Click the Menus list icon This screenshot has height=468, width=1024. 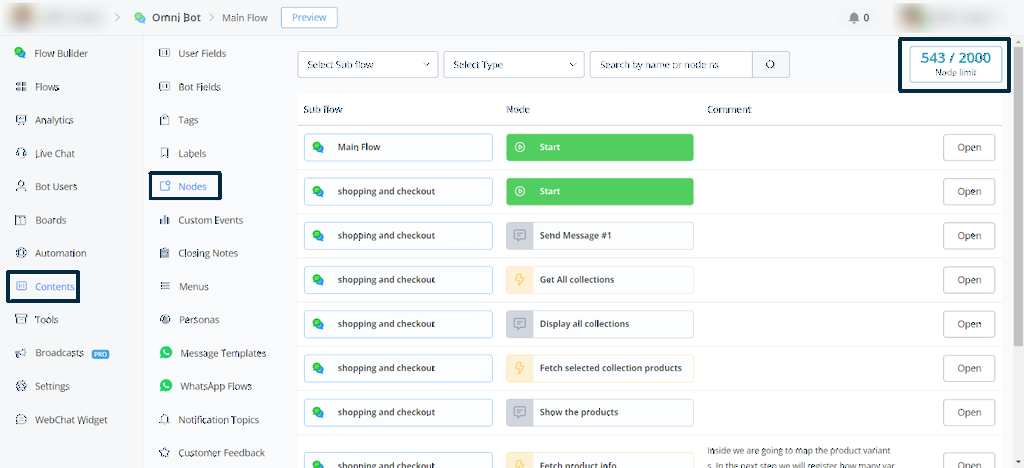click(165, 287)
